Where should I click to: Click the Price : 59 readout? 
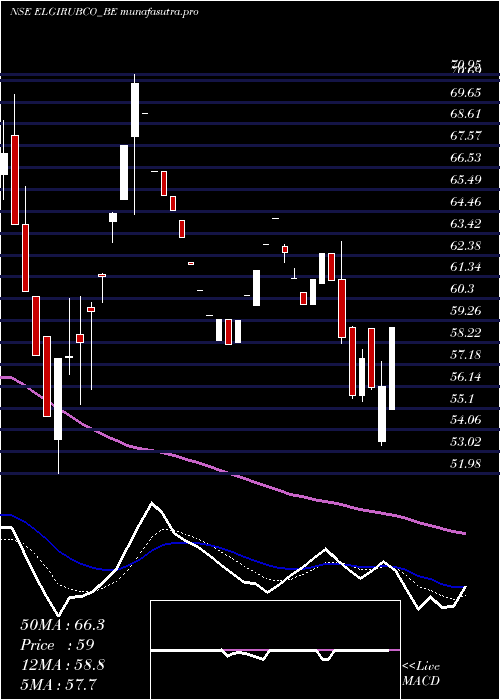click(57, 645)
